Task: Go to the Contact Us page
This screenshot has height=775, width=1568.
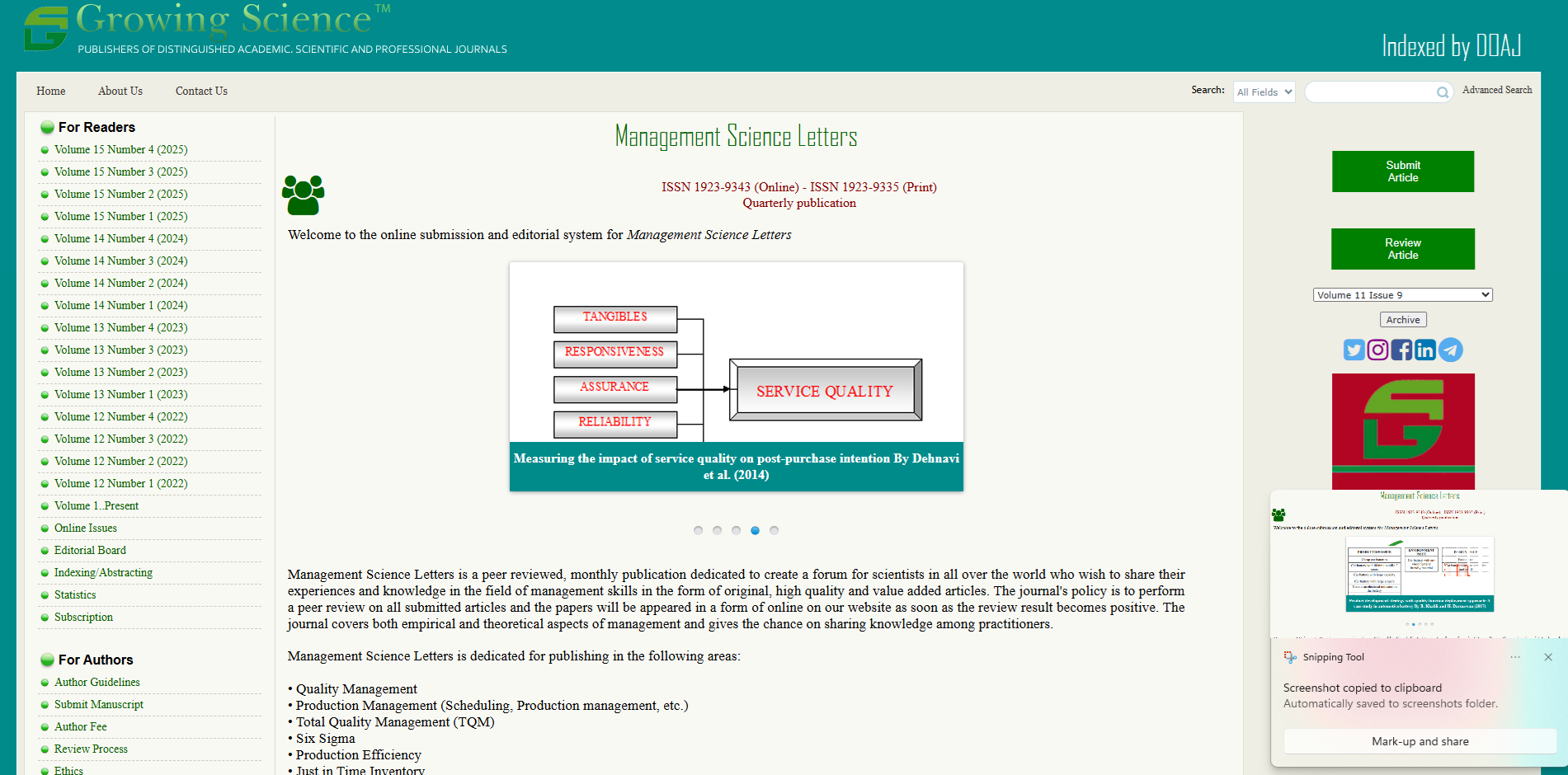Action: pyautogui.click(x=201, y=92)
